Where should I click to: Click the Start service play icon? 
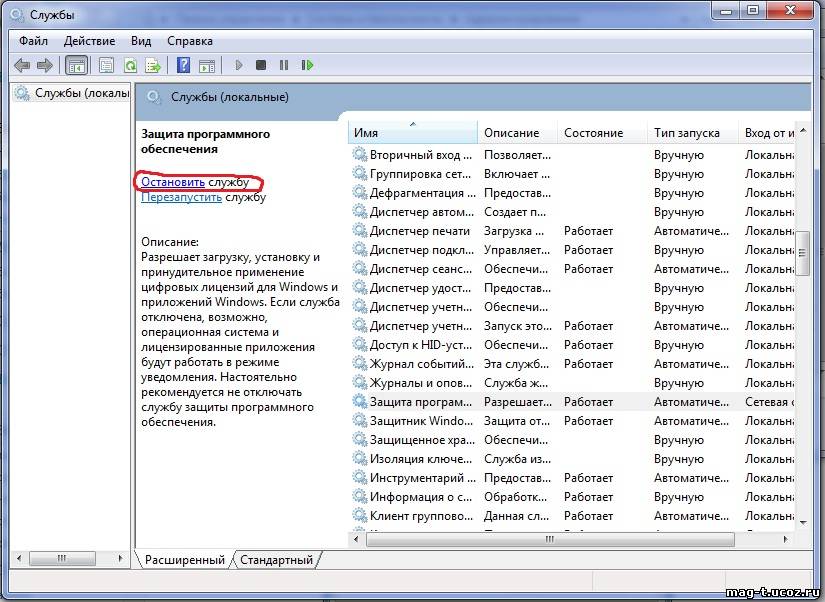click(239, 65)
